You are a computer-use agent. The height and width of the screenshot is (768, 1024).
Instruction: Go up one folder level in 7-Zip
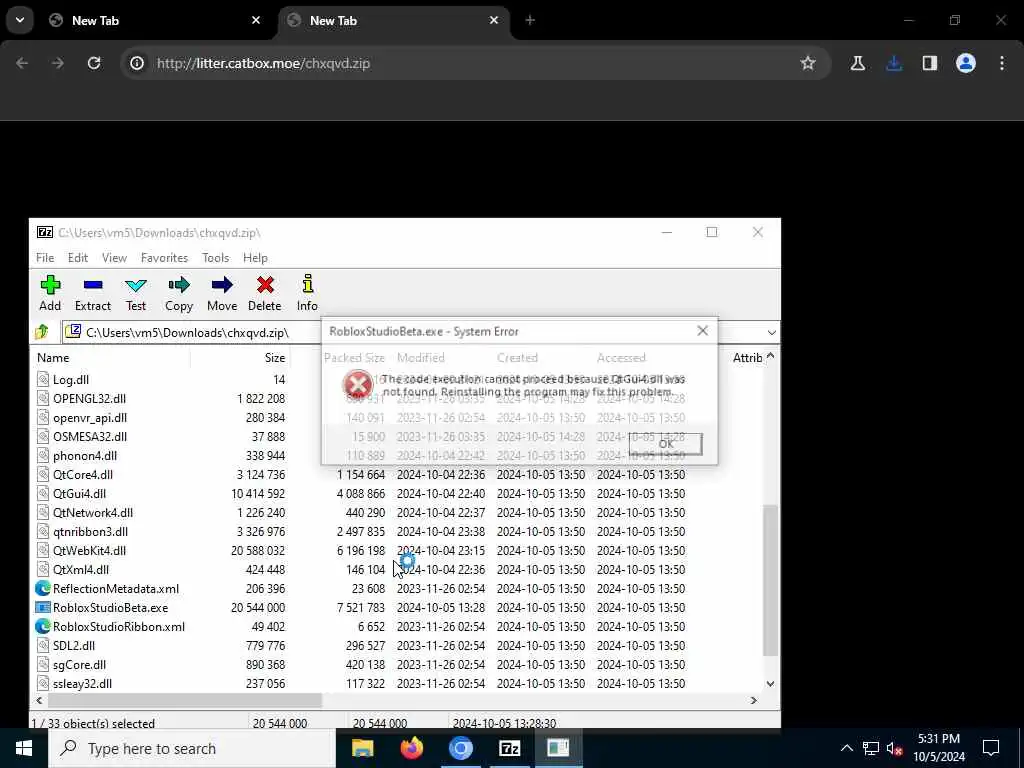42,332
